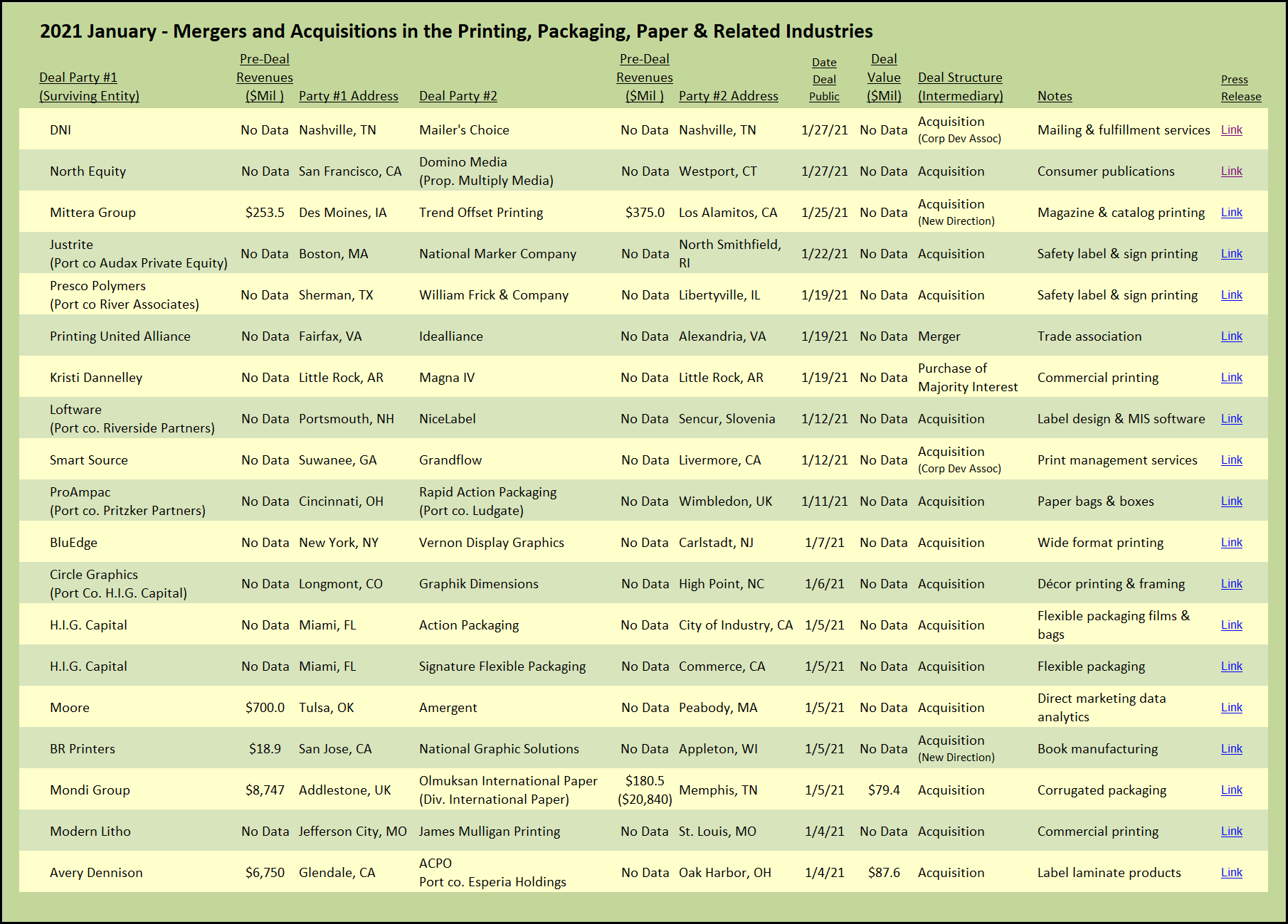1288x924 pixels.
Task: Select the City of Industry, CA cell
Action: (736, 625)
